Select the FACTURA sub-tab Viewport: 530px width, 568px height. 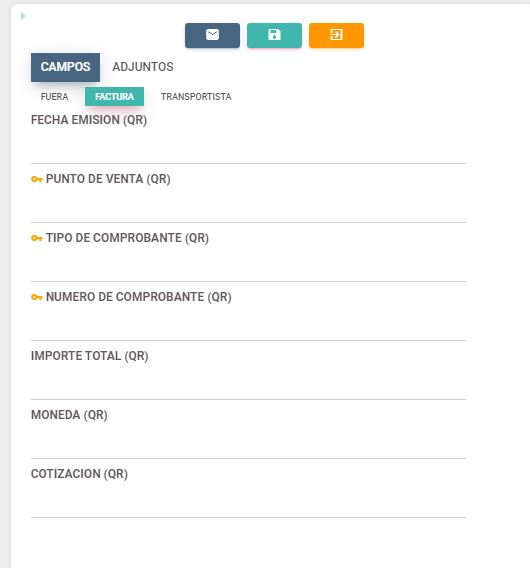(x=114, y=97)
